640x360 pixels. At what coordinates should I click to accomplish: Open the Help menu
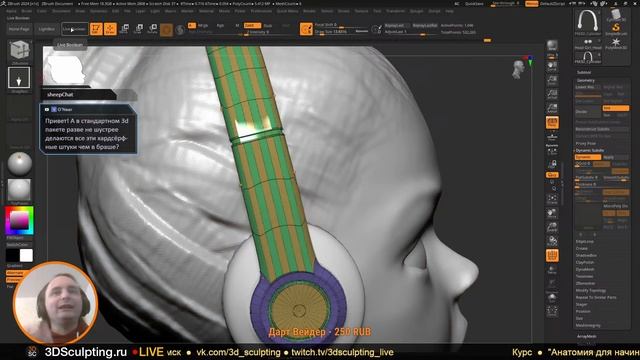coord(449,11)
